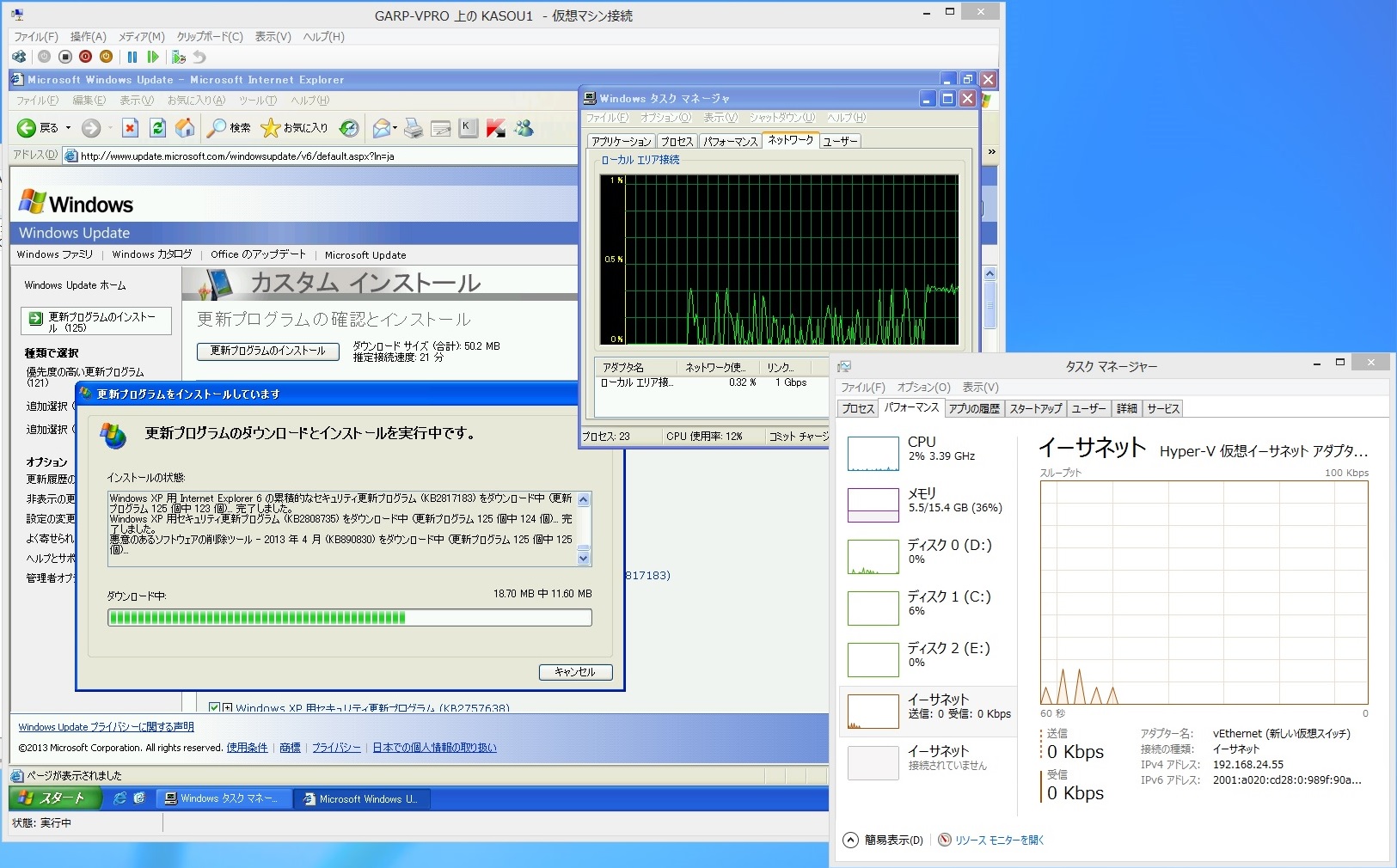Click the キャンセル button in install dialog

(575, 672)
